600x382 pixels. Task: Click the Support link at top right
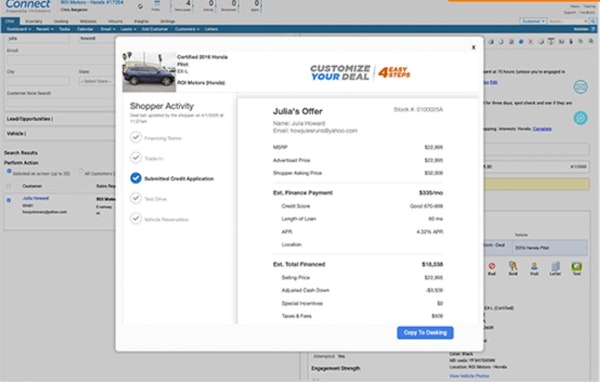pyautogui.click(x=569, y=12)
